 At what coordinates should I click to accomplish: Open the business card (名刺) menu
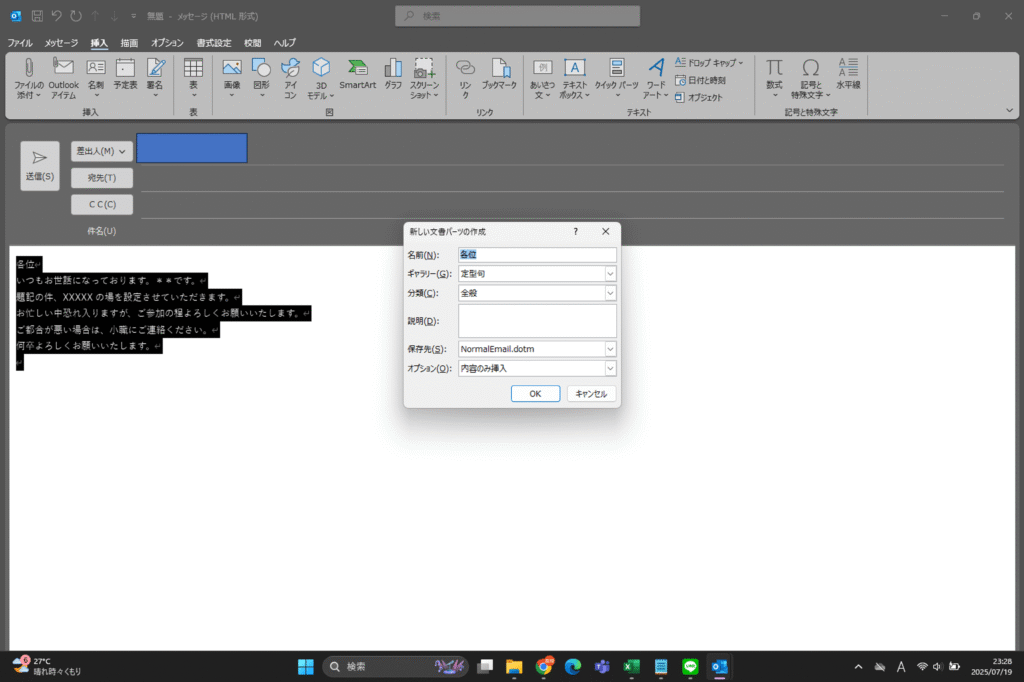pos(96,78)
